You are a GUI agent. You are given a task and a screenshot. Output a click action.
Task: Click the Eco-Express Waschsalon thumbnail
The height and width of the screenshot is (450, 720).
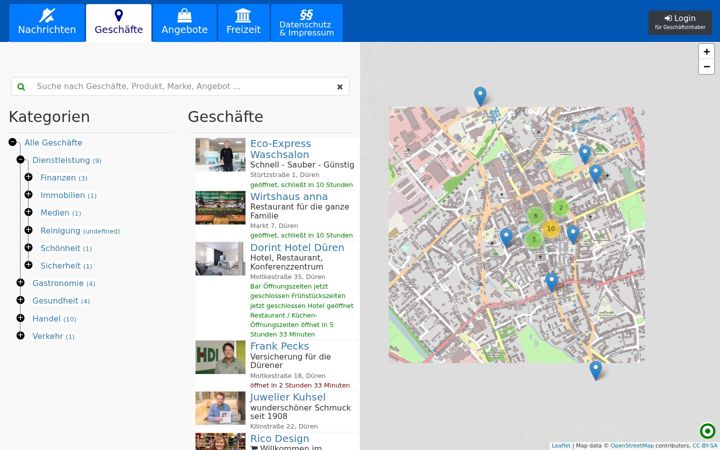pyautogui.click(x=220, y=155)
